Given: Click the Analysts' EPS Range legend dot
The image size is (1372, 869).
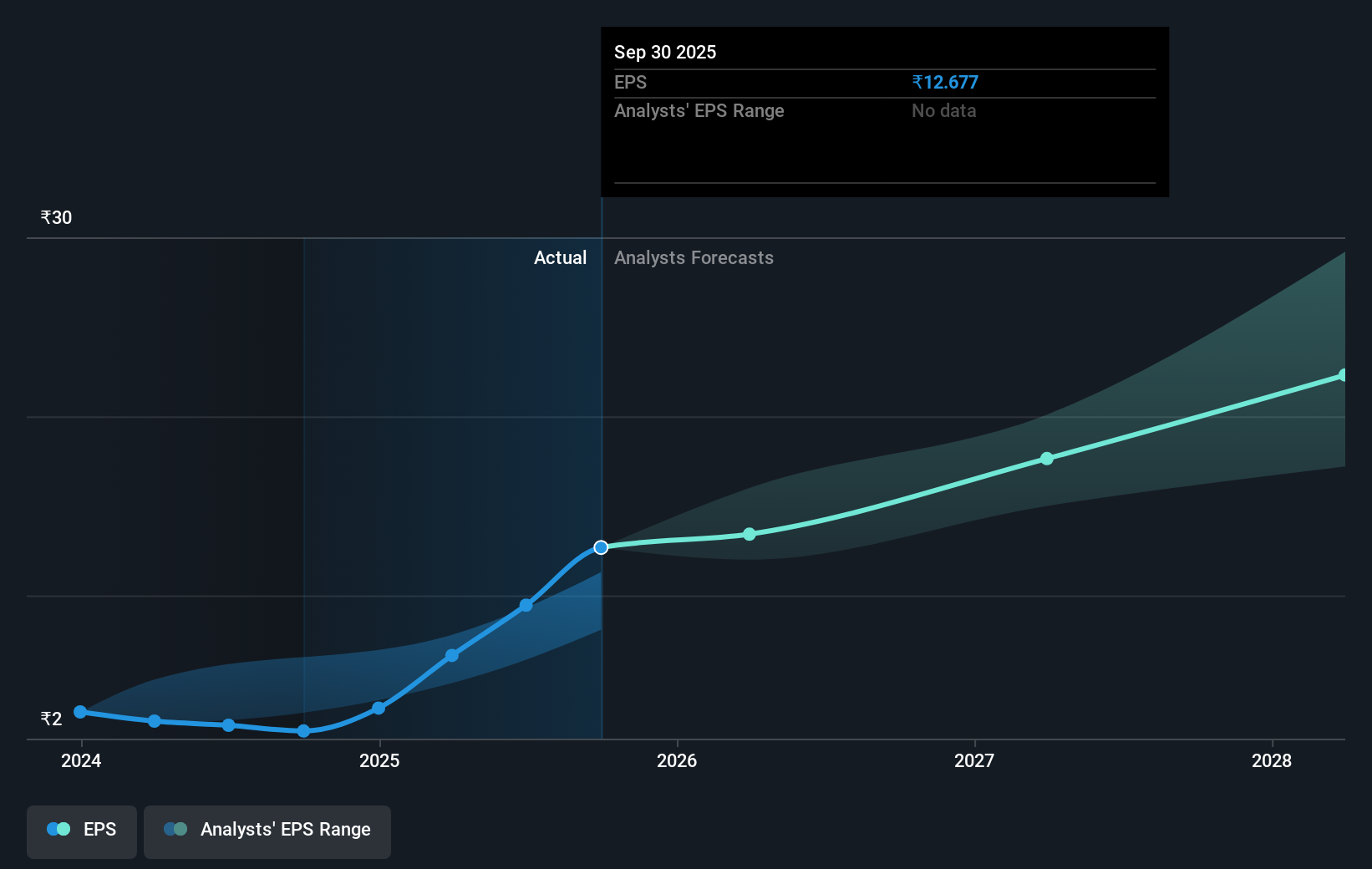Looking at the screenshot, I should coord(175,828).
